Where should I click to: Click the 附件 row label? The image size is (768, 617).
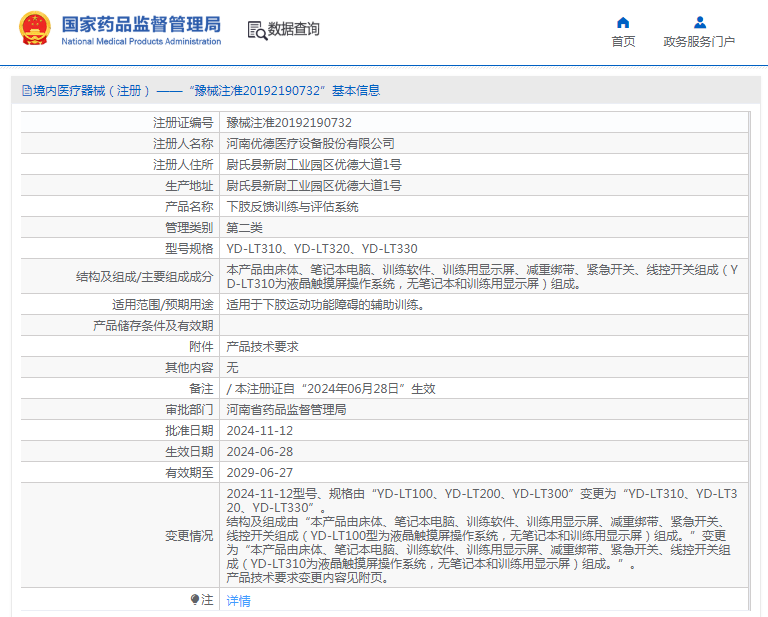coord(201,347)
